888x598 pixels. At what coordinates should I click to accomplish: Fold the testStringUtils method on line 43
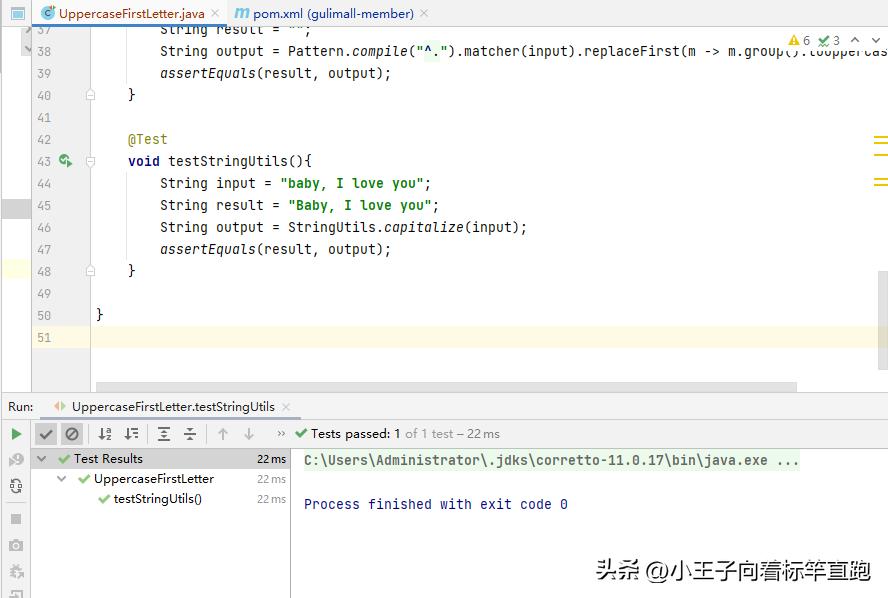click(x=91, y=161)
